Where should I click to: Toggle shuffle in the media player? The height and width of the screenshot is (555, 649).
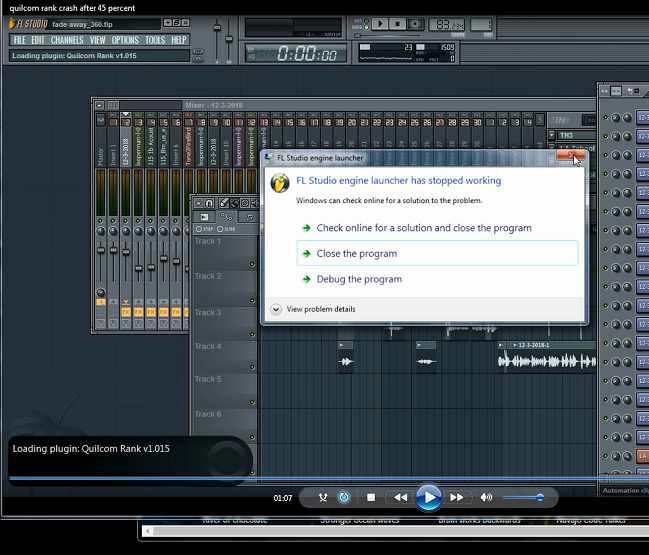pyautogui.click(x=323, y=497)
